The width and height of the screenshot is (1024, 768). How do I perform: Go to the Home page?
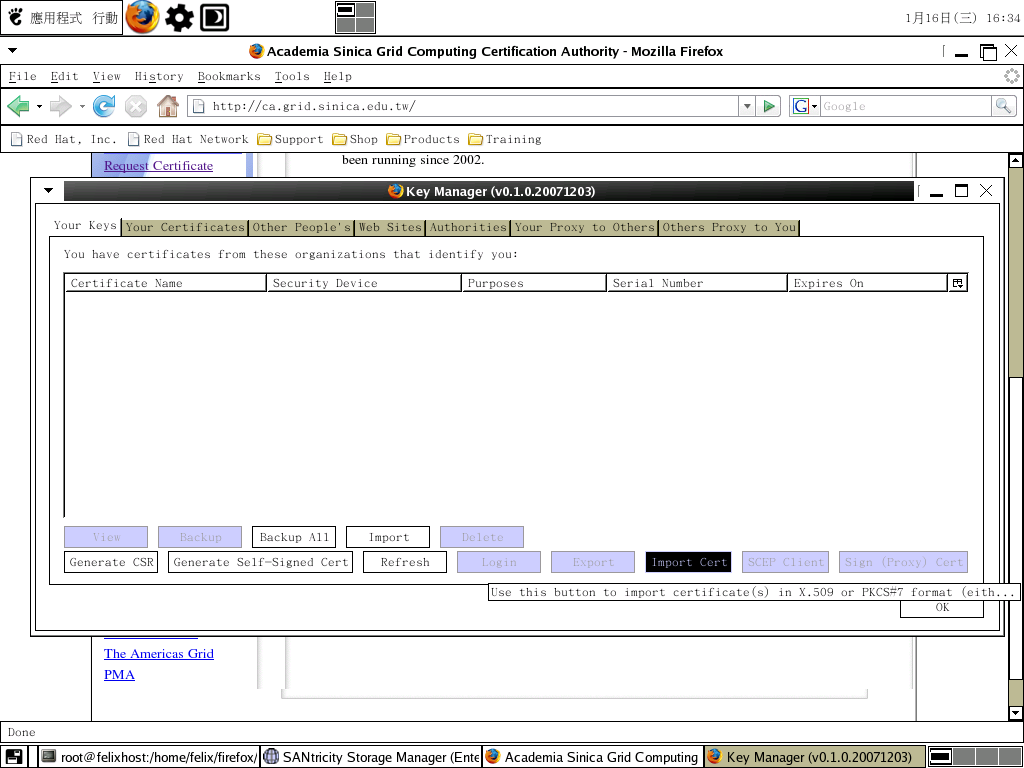168,106
